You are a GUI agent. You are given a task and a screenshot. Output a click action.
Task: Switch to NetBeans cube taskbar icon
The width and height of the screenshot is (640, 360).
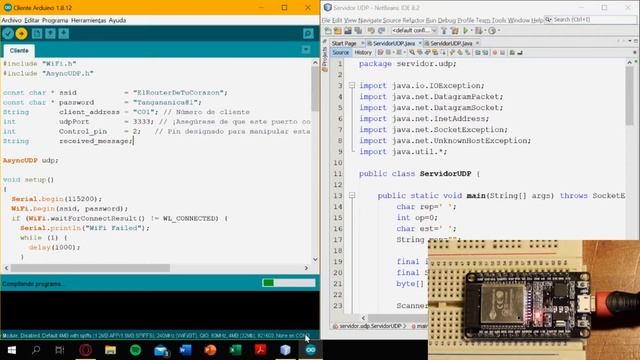(x=285, y=350)
